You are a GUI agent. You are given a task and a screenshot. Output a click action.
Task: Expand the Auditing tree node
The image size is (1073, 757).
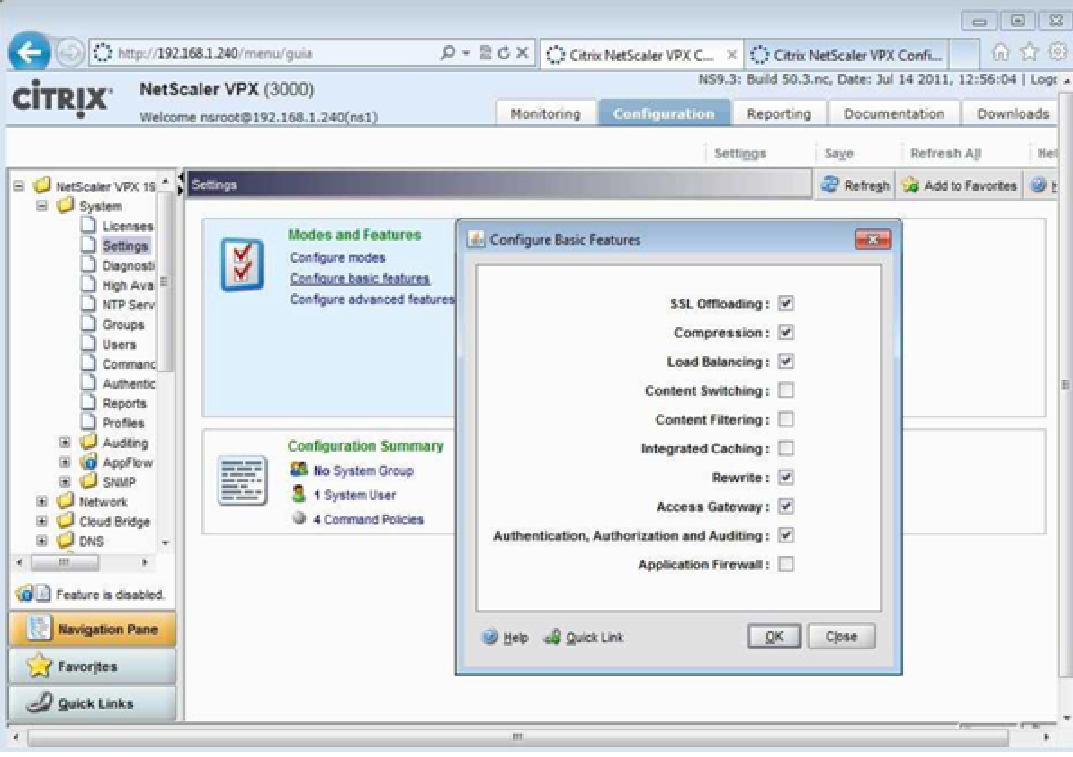tap(65, 442)
